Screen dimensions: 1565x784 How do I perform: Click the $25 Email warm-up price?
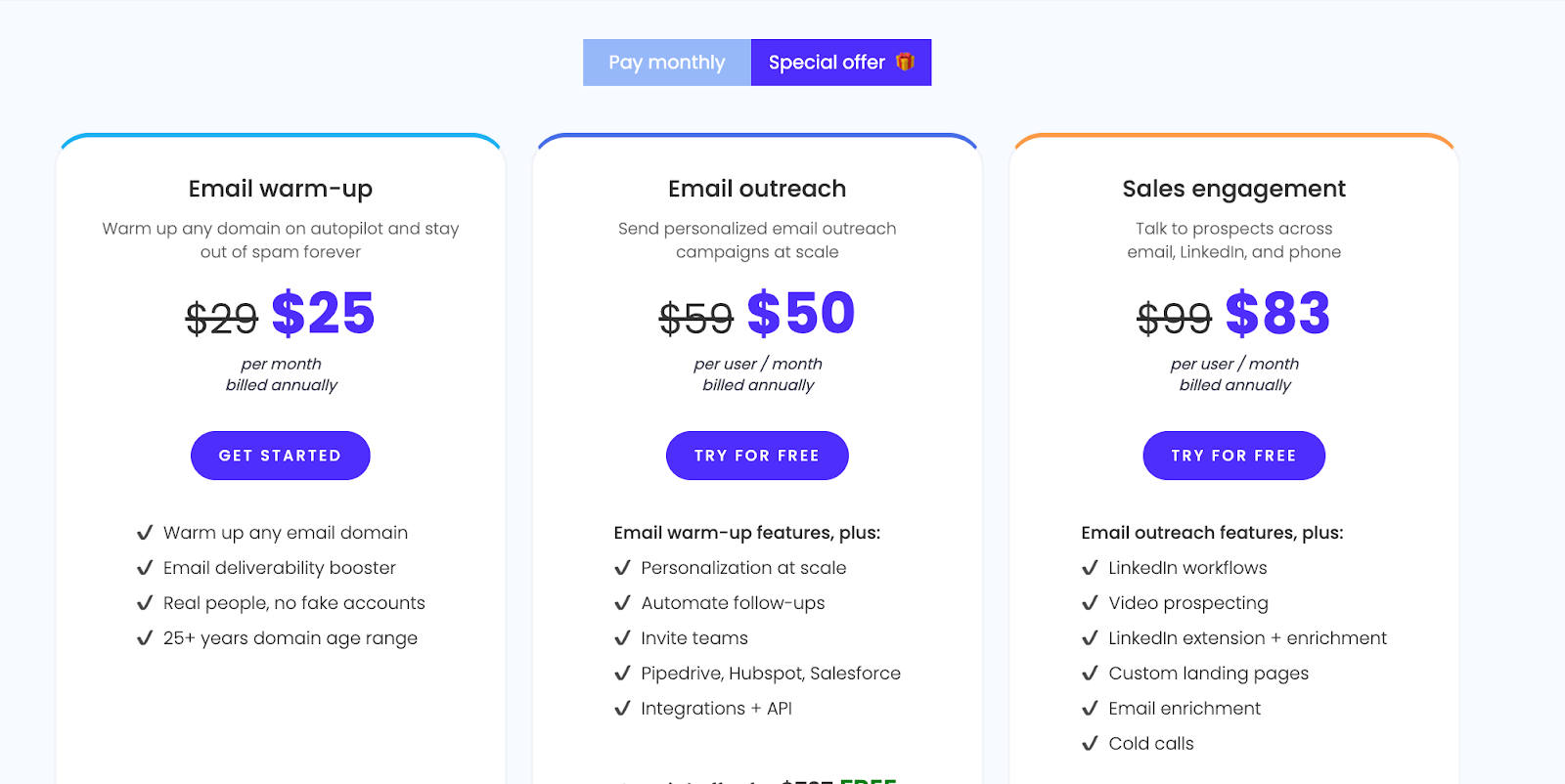(x=323, y=314)
